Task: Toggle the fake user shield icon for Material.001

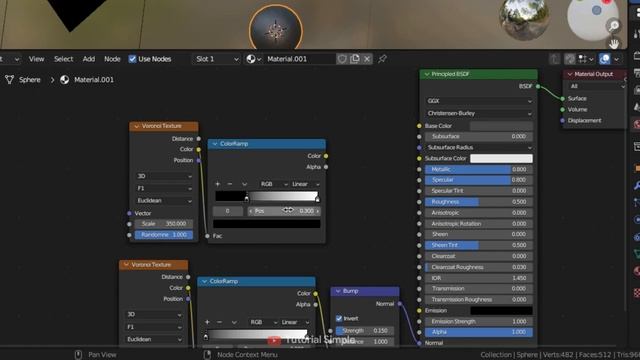Action: [342, 59]
